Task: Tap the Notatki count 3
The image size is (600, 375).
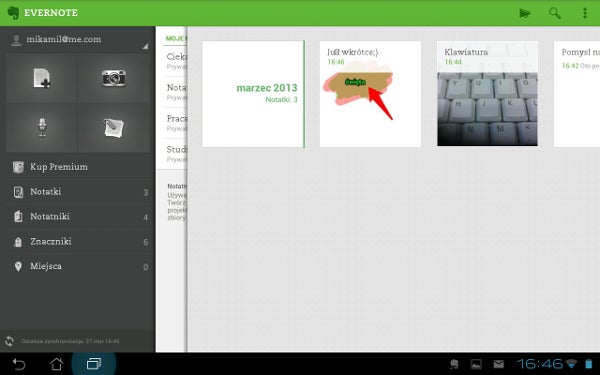Action: [145, 192]
